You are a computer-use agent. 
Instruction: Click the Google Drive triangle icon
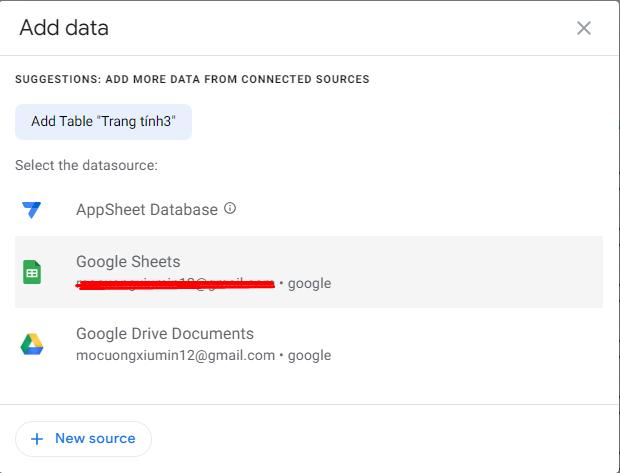point(32,344)
